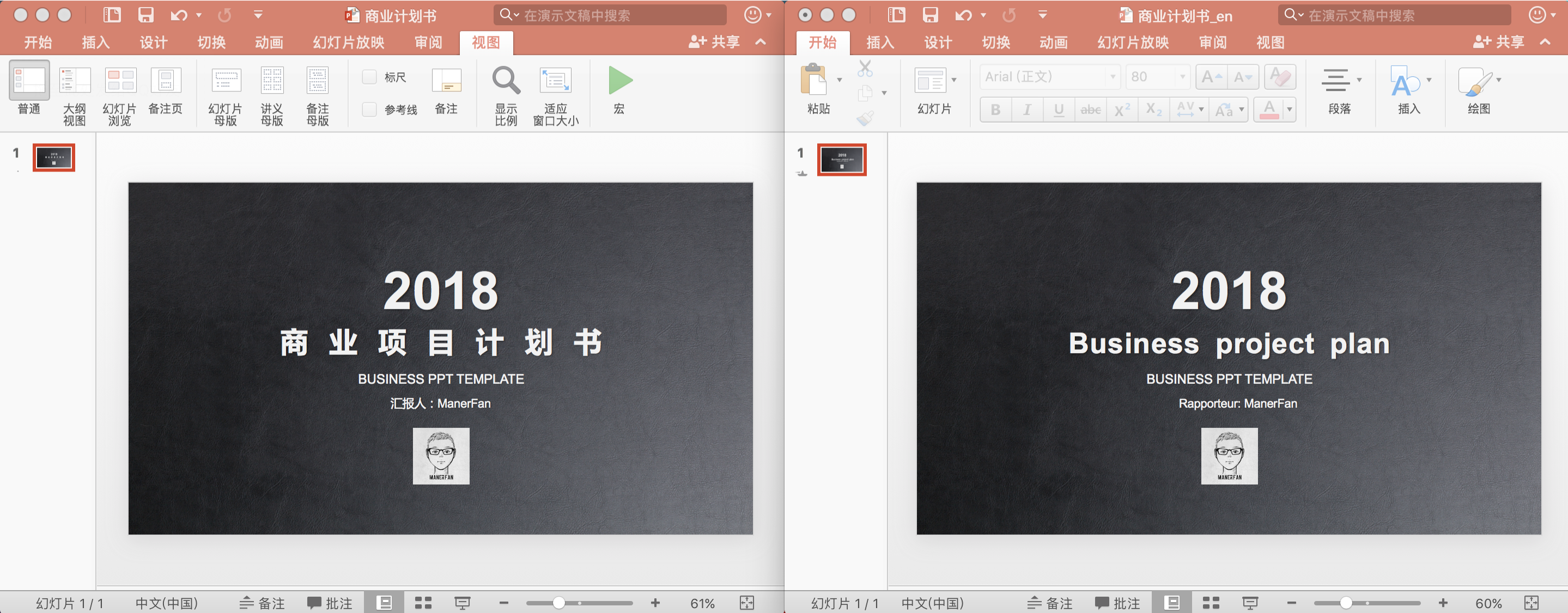Open the View tab in right window

coord(1271,42)
